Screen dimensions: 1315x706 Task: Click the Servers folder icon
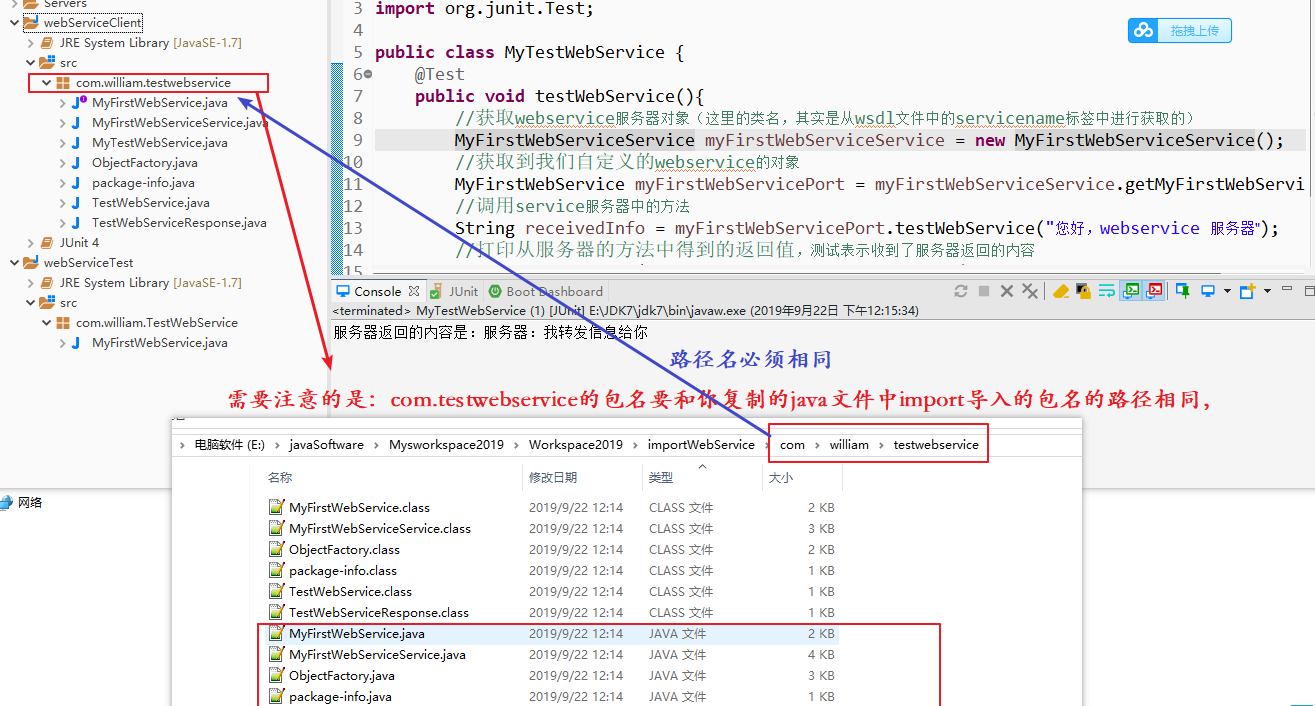[x=31, y=4]
